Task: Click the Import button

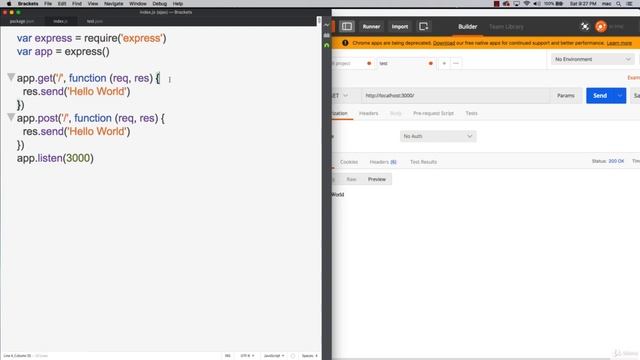Action: [400, 27]
